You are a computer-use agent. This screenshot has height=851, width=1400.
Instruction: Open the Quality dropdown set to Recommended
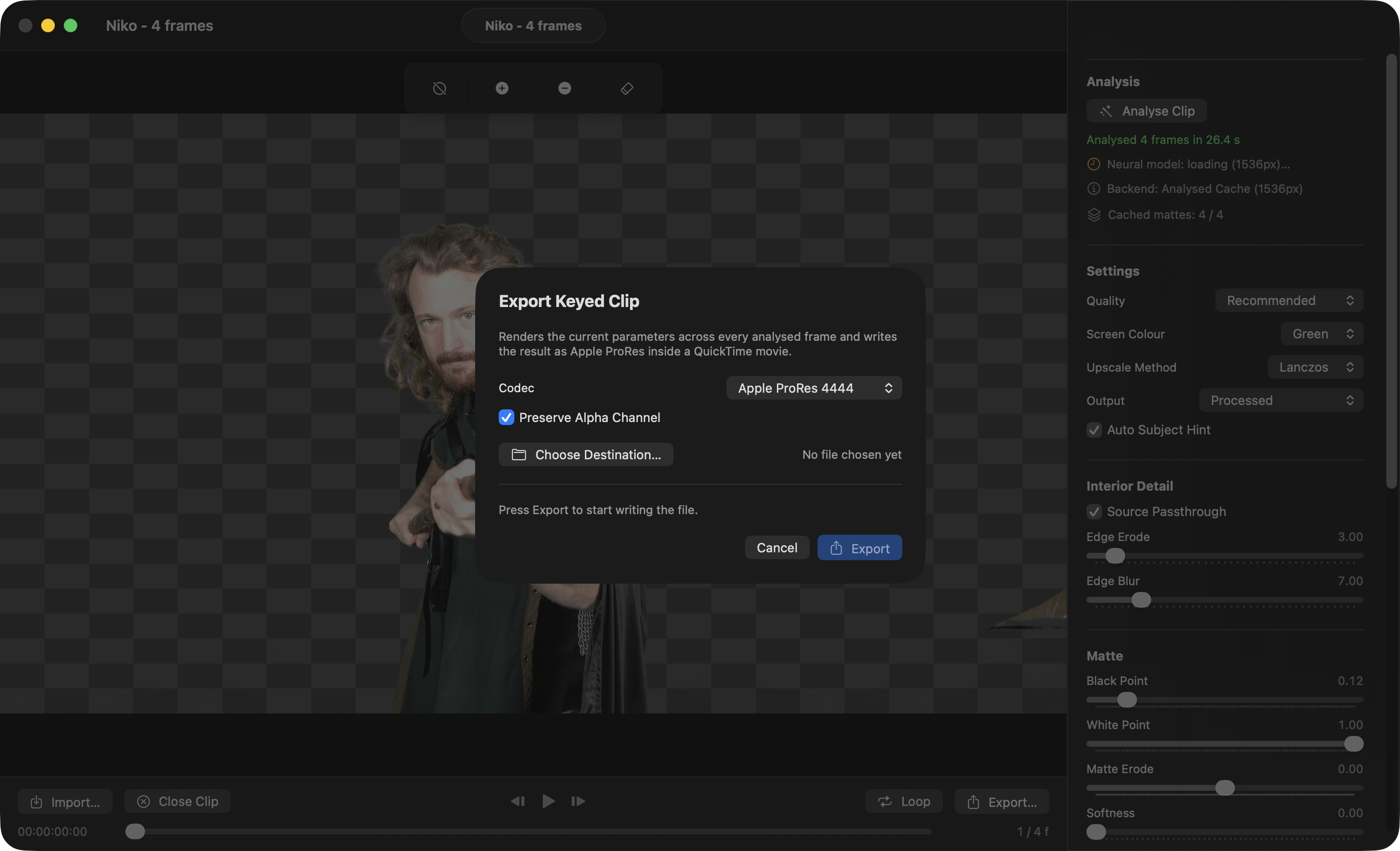click(1289, 301)
